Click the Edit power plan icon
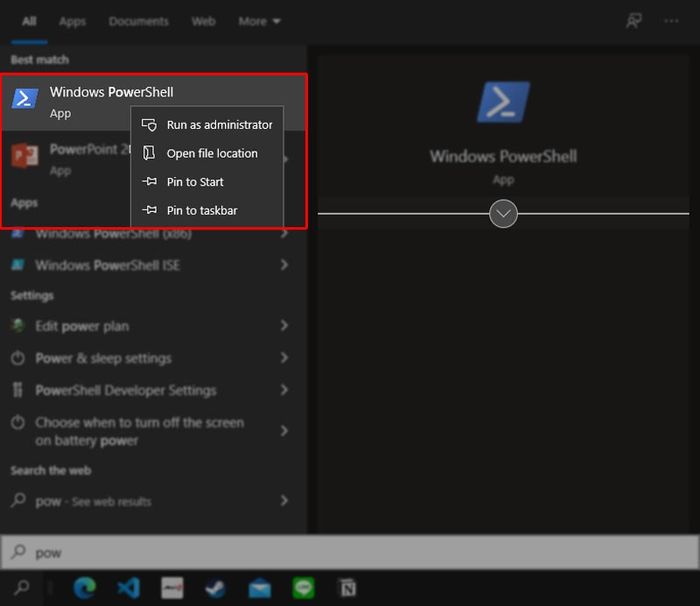 tap(17, 326)
